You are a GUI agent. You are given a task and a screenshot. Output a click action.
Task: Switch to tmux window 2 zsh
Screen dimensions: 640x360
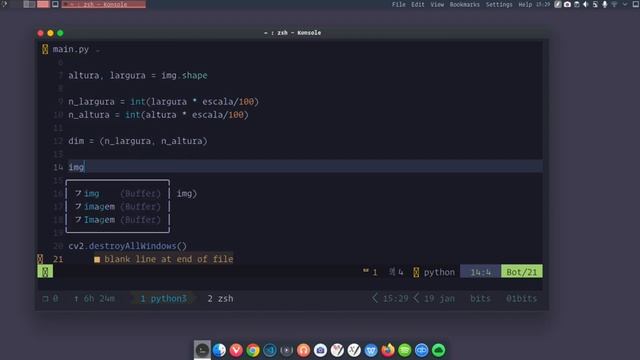(220, 298)
